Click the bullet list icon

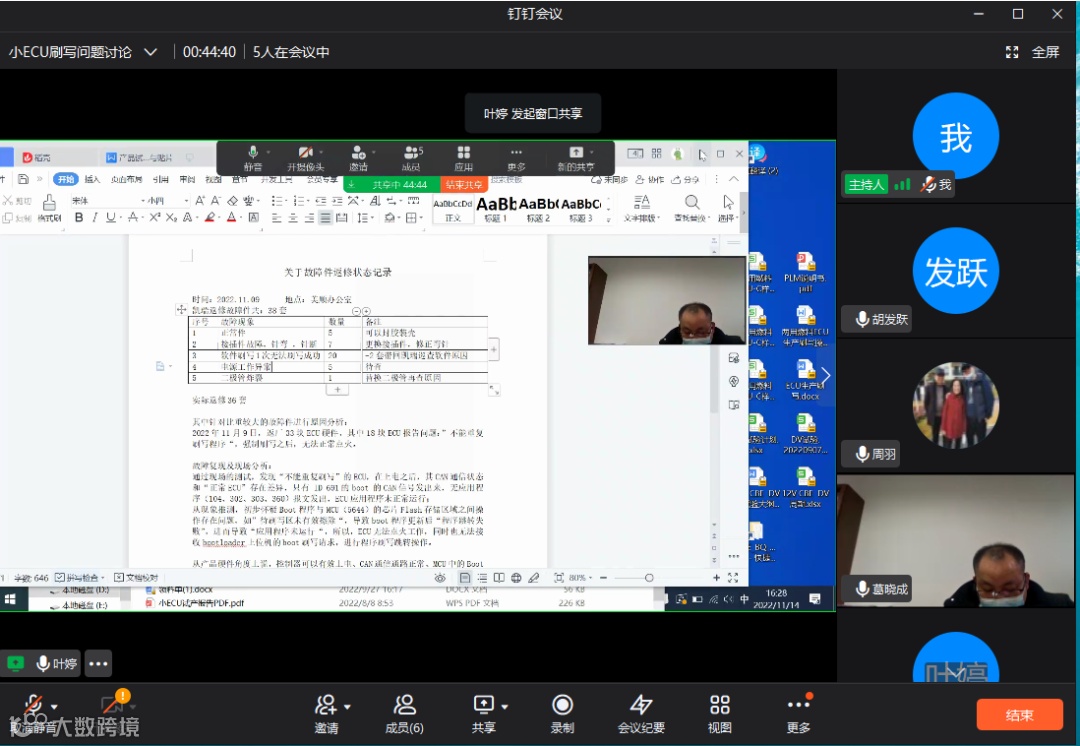277,200
